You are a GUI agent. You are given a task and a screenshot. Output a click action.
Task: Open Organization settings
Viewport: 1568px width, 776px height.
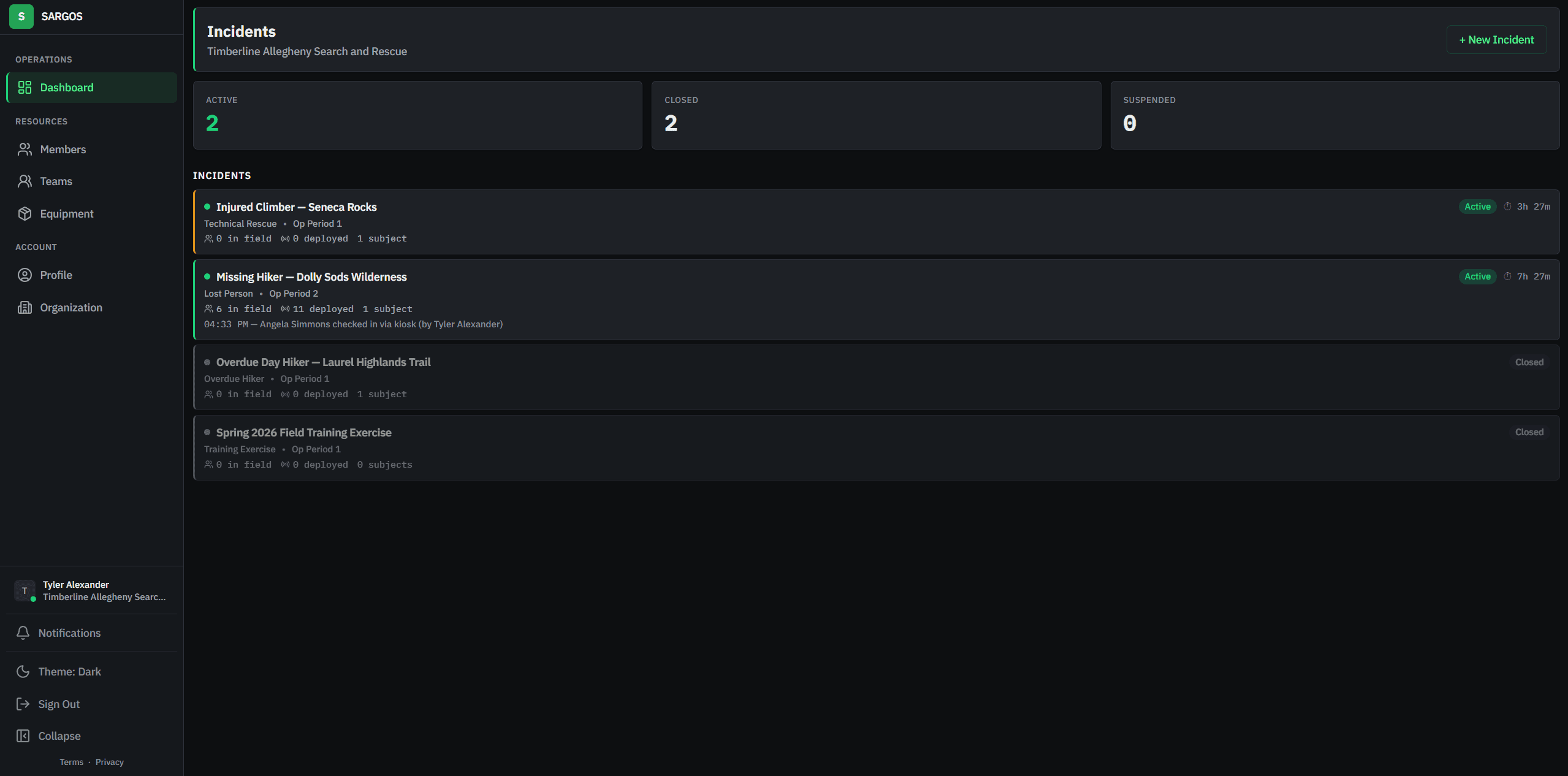click(92, 308)
